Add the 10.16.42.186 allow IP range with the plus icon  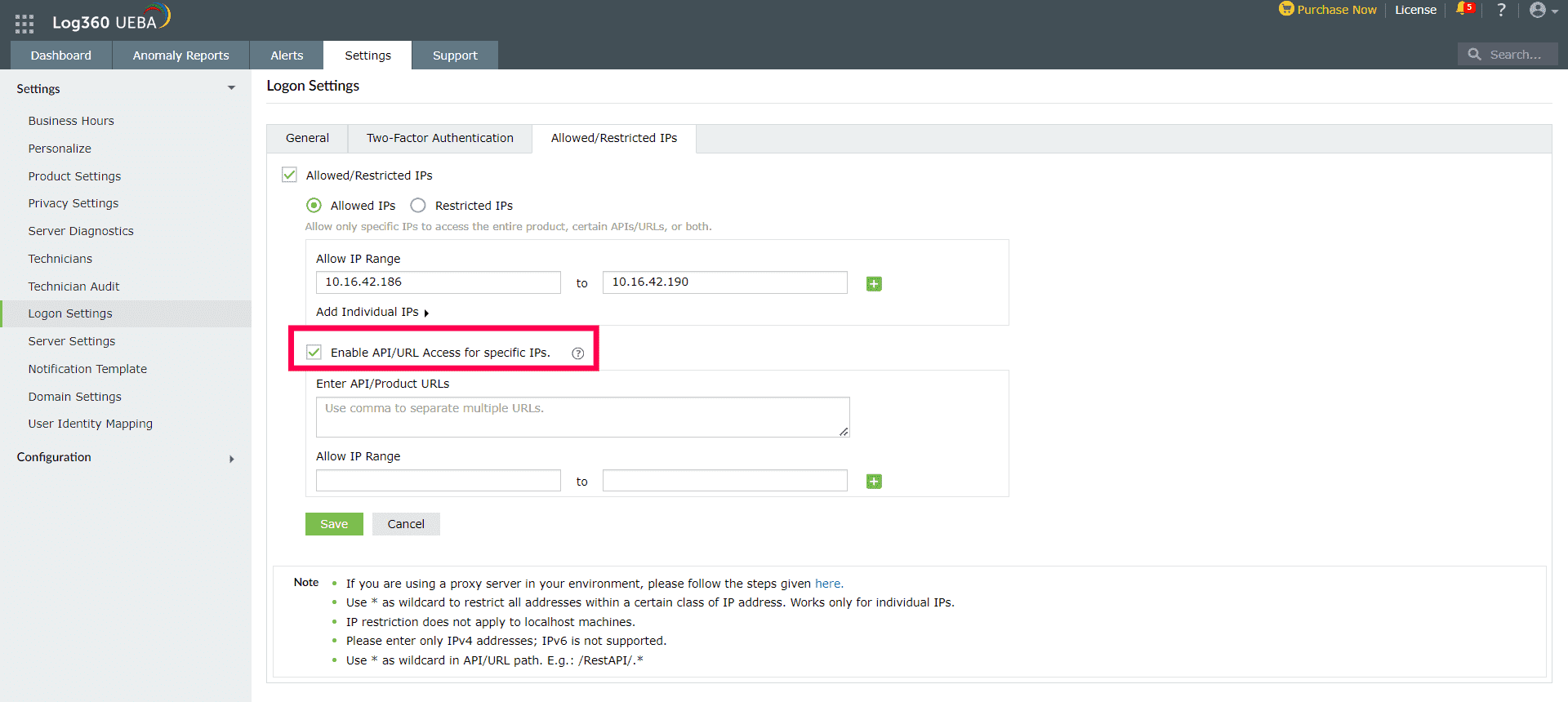(x=874, y=284)
